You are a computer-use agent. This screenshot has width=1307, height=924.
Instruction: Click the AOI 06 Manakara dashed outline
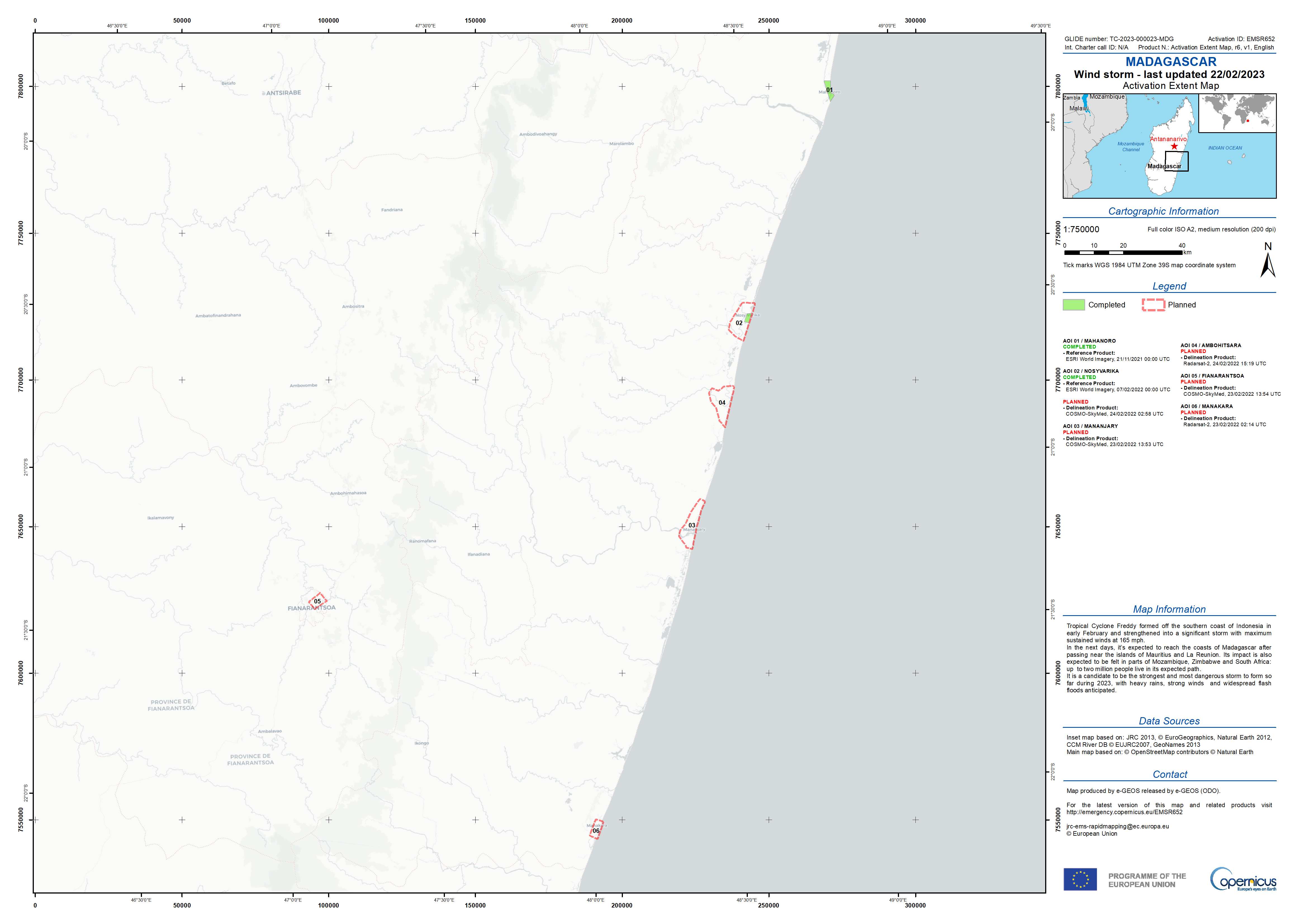596,830
